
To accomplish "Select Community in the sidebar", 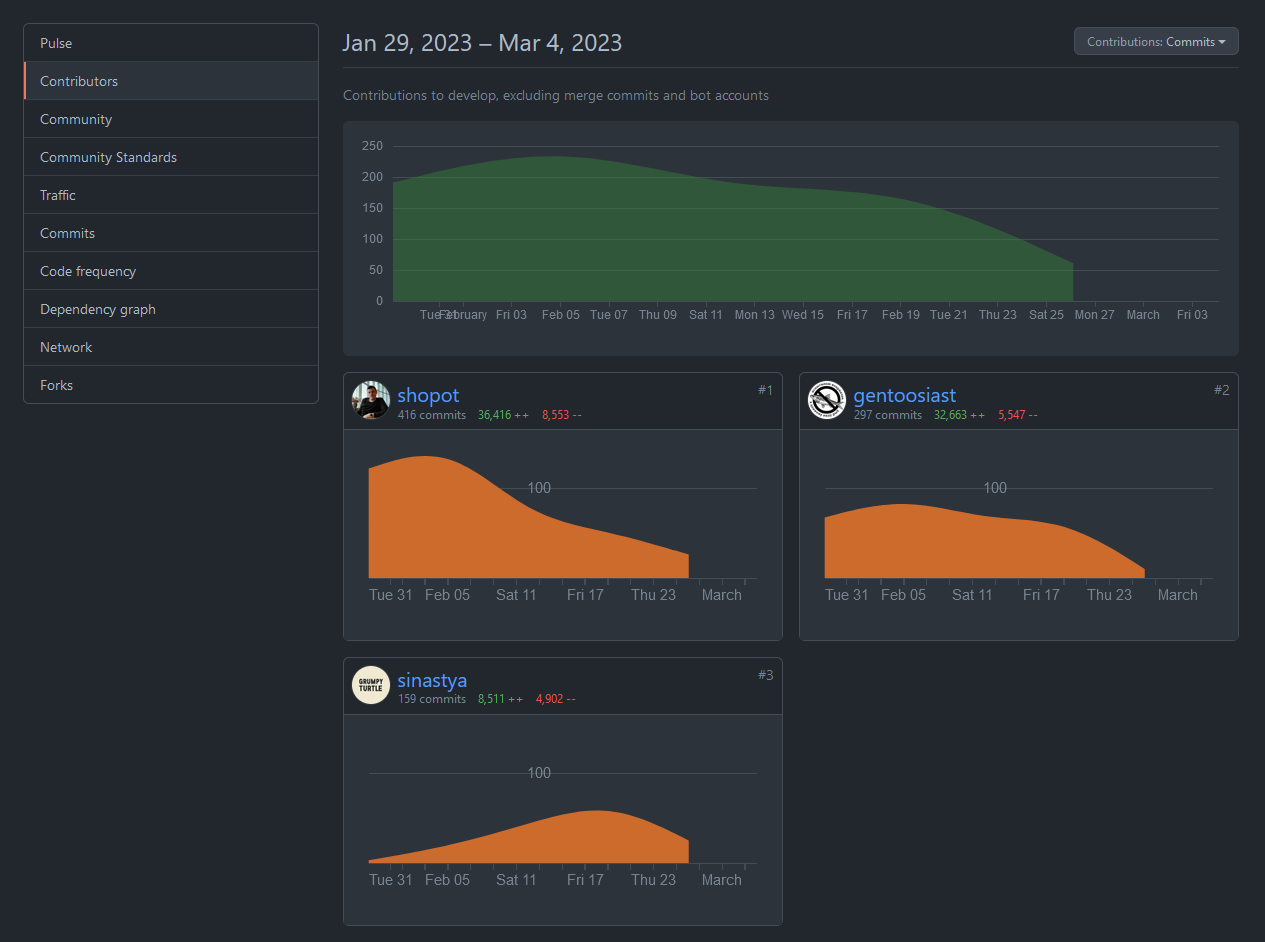I will [76, 119].
